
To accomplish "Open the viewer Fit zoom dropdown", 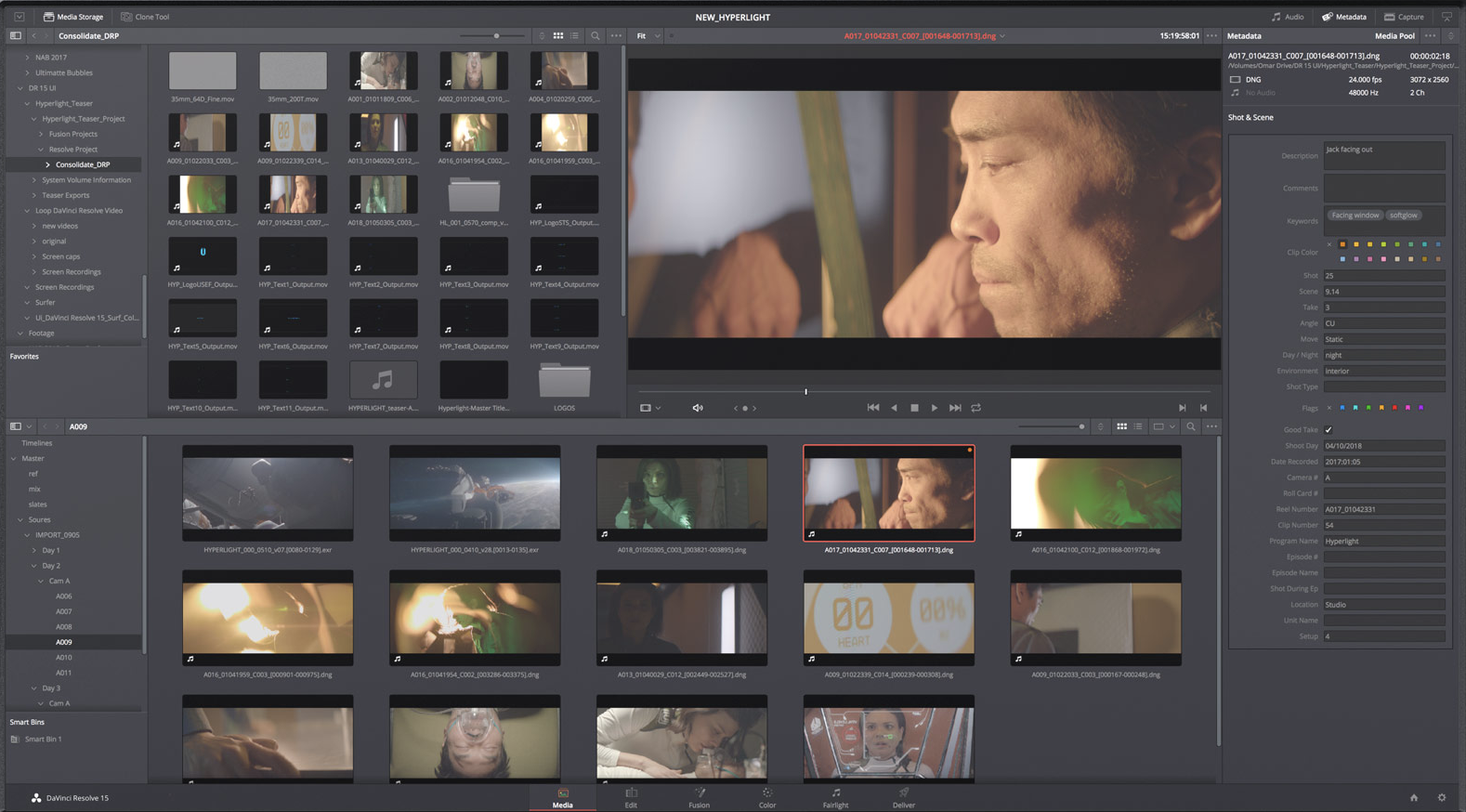I will [x=648, y=36].
